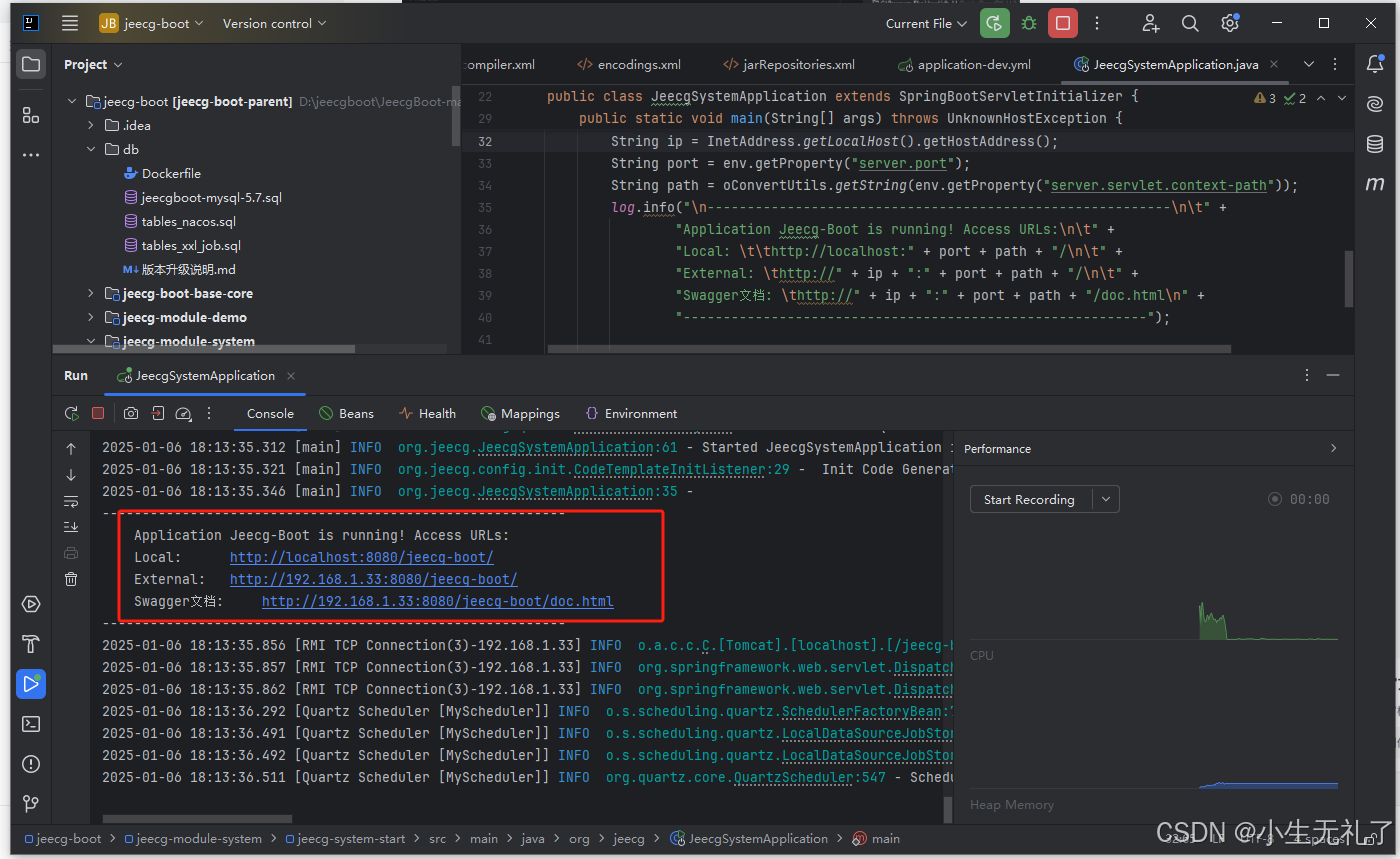This screenshot has height=859, width=1400.
Task: Rerun application in Run panel toolbar
Action: pyautogui.click(x=71, y=413)
